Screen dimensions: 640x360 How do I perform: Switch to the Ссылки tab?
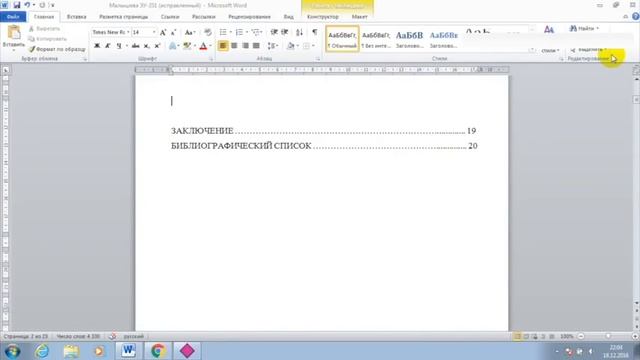tap(170, 17)
